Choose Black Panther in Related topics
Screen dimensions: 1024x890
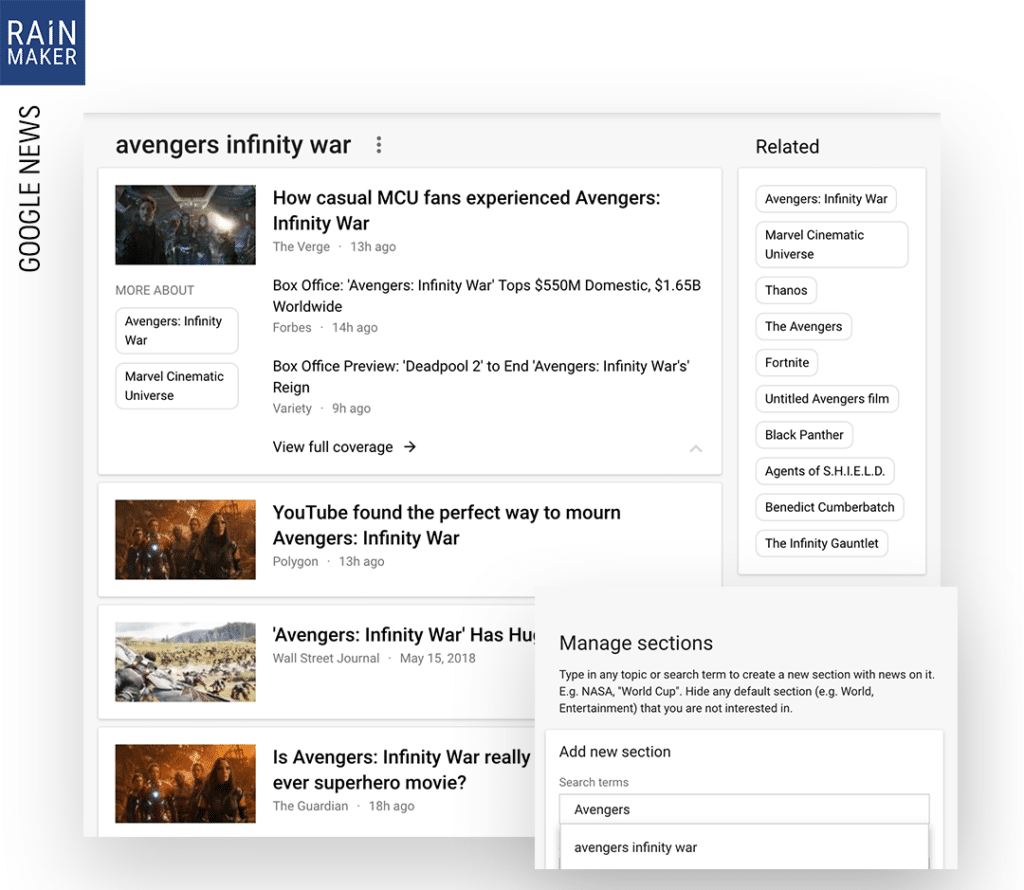click(x=804, y=435)
